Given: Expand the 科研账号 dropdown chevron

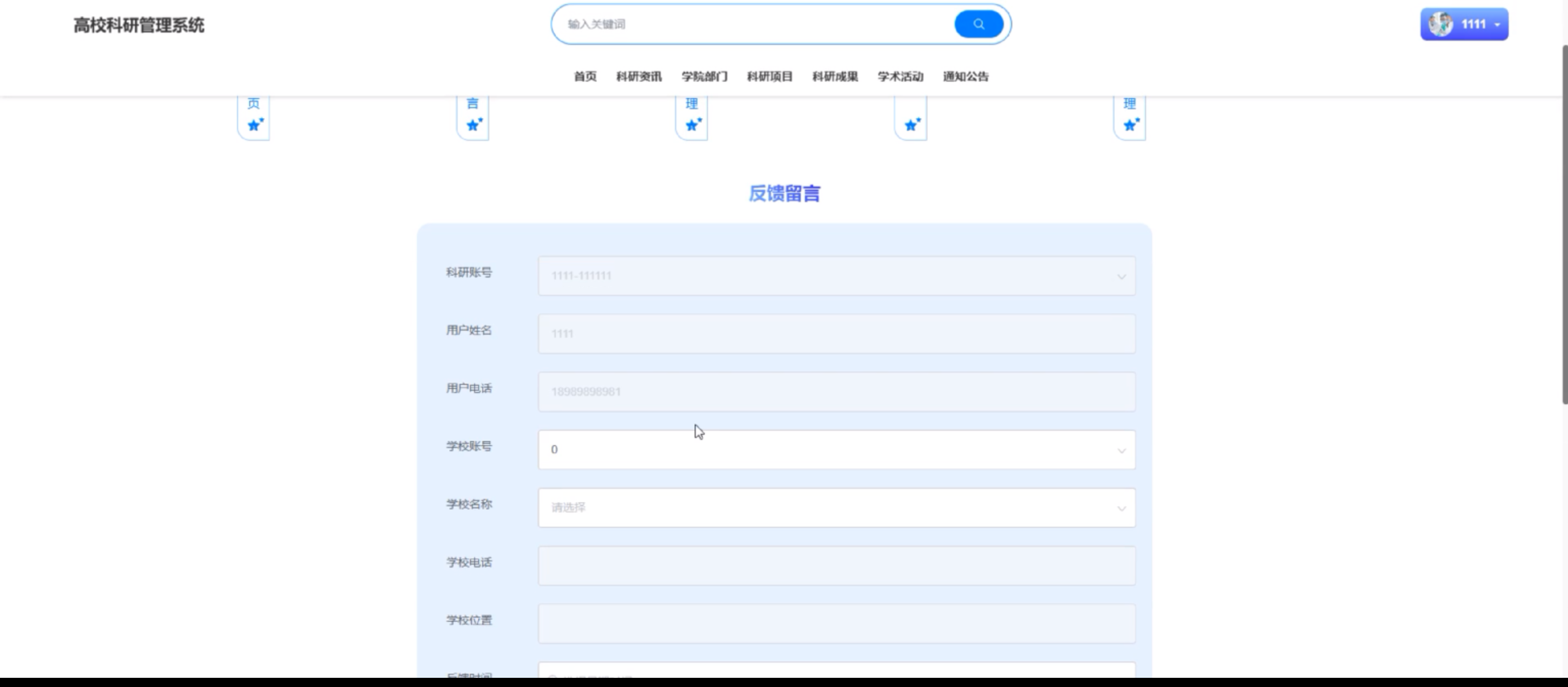Looking at the screenshot, I should 1121,277.
